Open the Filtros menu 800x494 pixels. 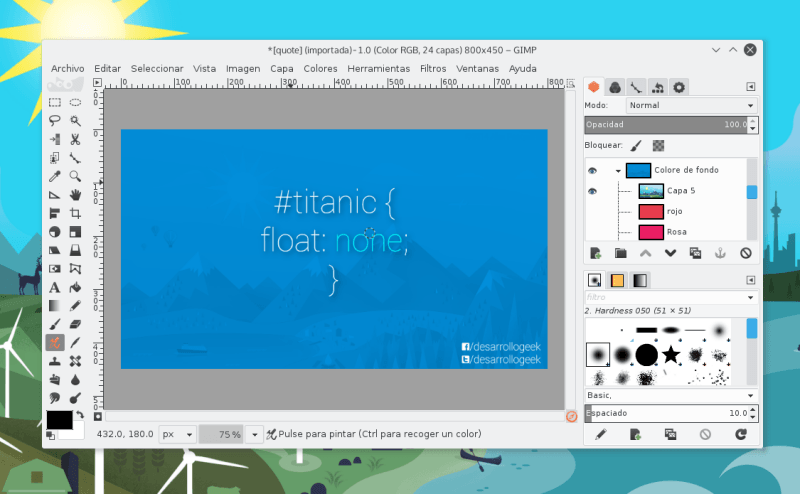click(433, 68)
